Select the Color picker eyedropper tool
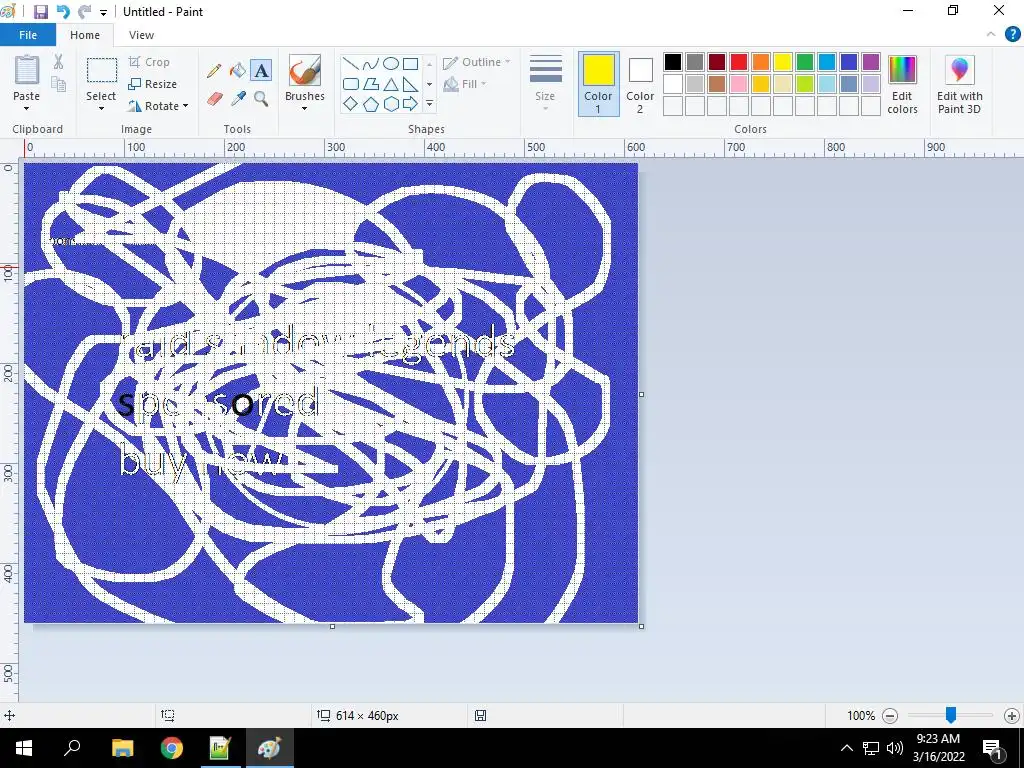Image resolution: width=1024 pixels, height=768 pixels. 238,99
